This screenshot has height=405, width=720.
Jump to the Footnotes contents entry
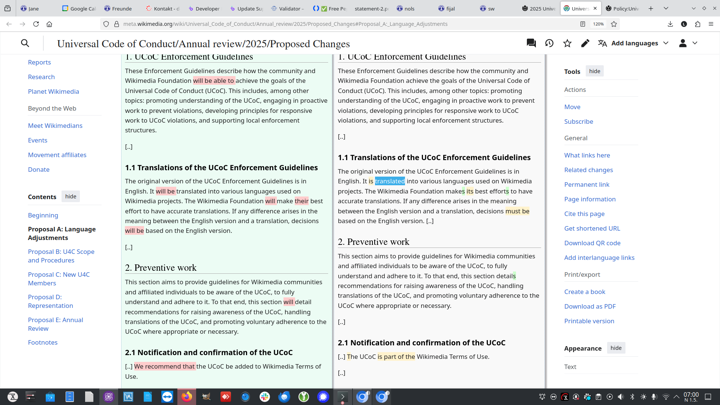click(42, 342)
